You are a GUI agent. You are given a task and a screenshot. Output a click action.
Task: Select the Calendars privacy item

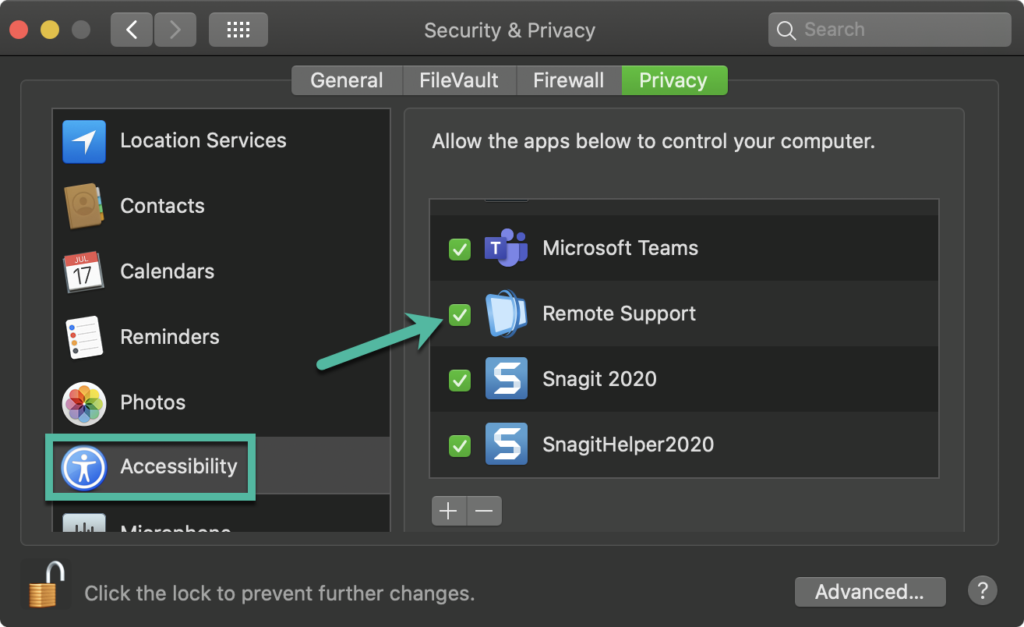point(167,271)
